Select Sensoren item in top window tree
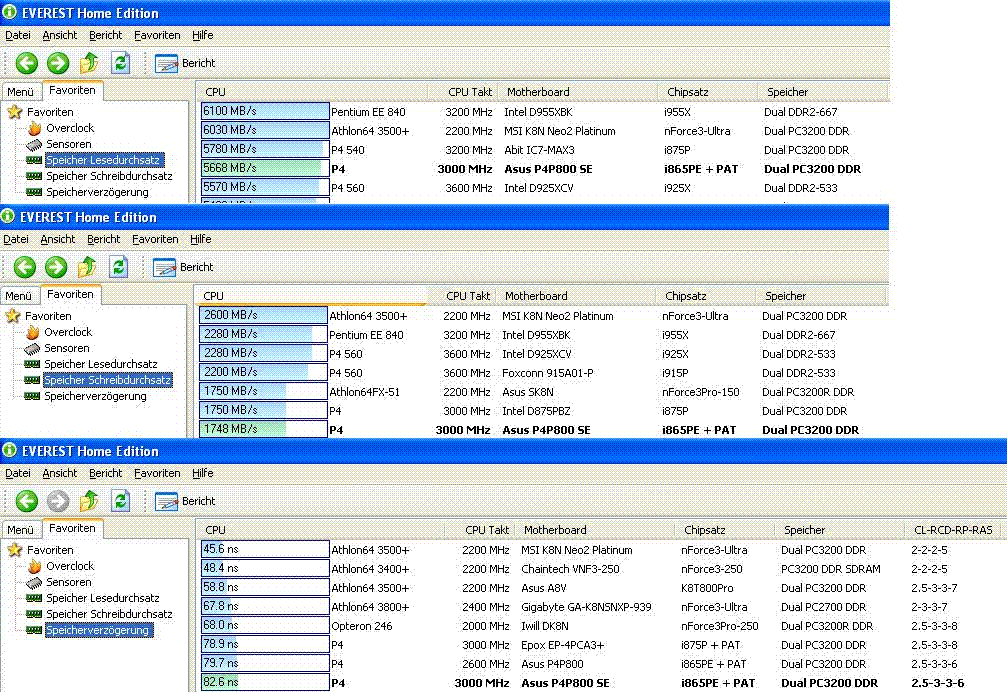Viewport: 1007px width, 692px height. click(x=69, y=144)
